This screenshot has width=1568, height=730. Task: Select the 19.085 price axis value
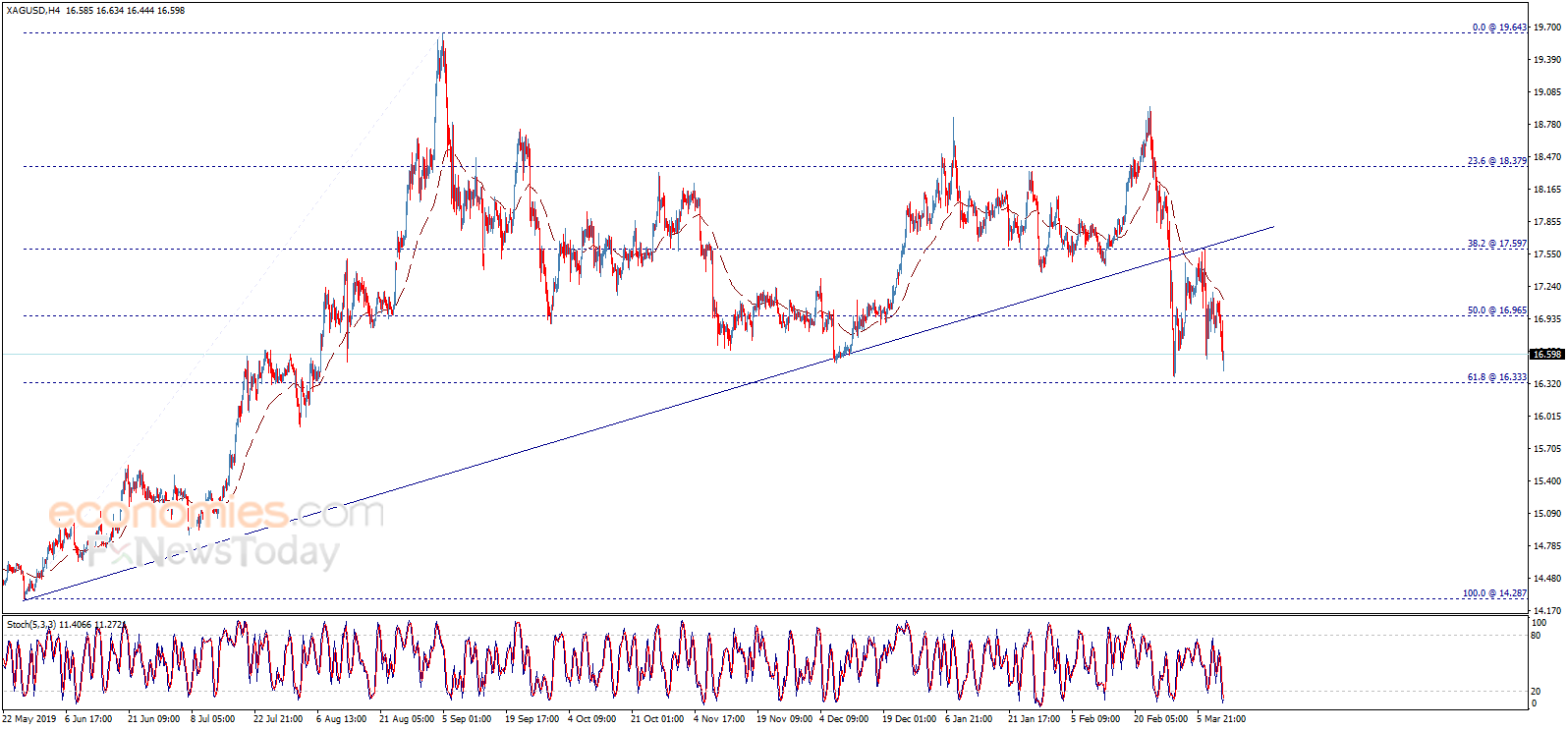coord(1547,92)
